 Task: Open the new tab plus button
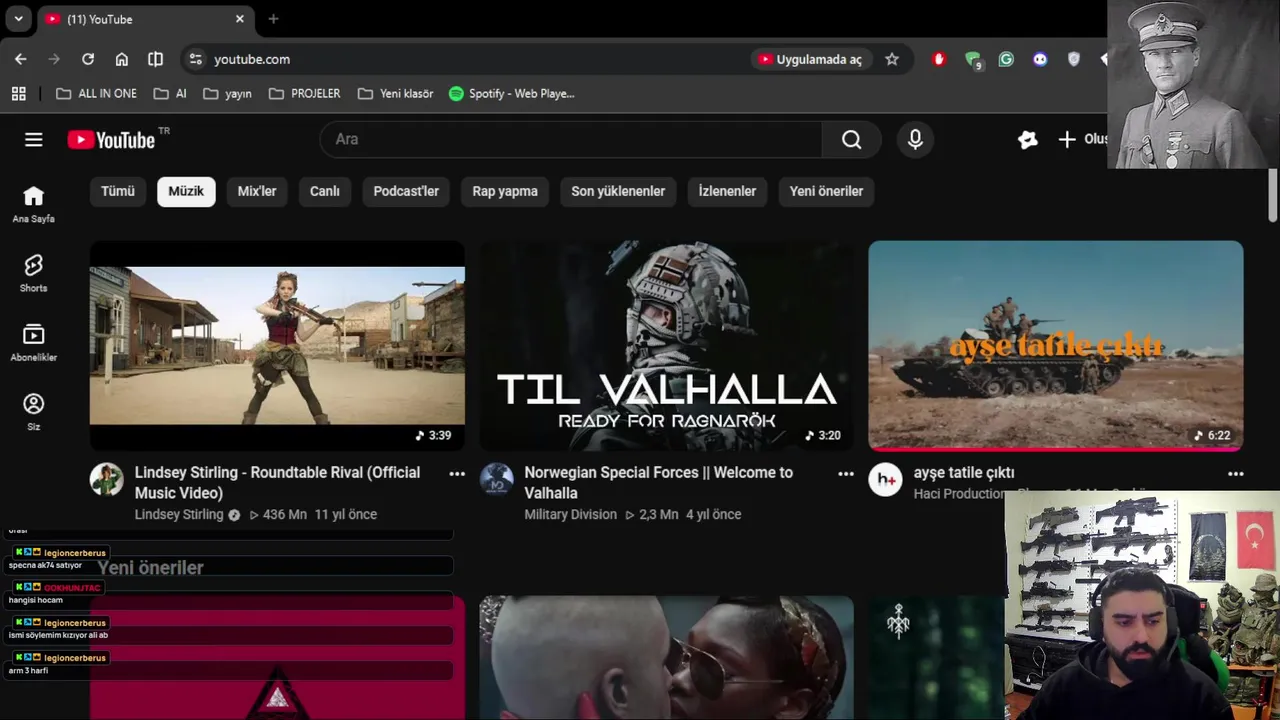pos(273,19)
